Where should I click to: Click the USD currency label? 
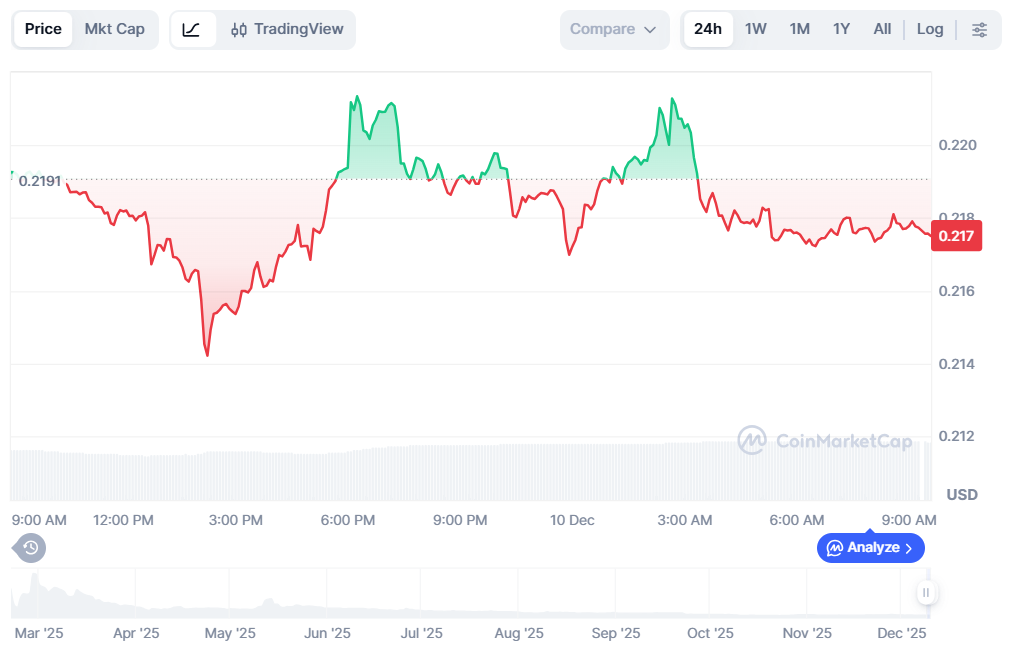pyautogui.click(x=962, y=495)
